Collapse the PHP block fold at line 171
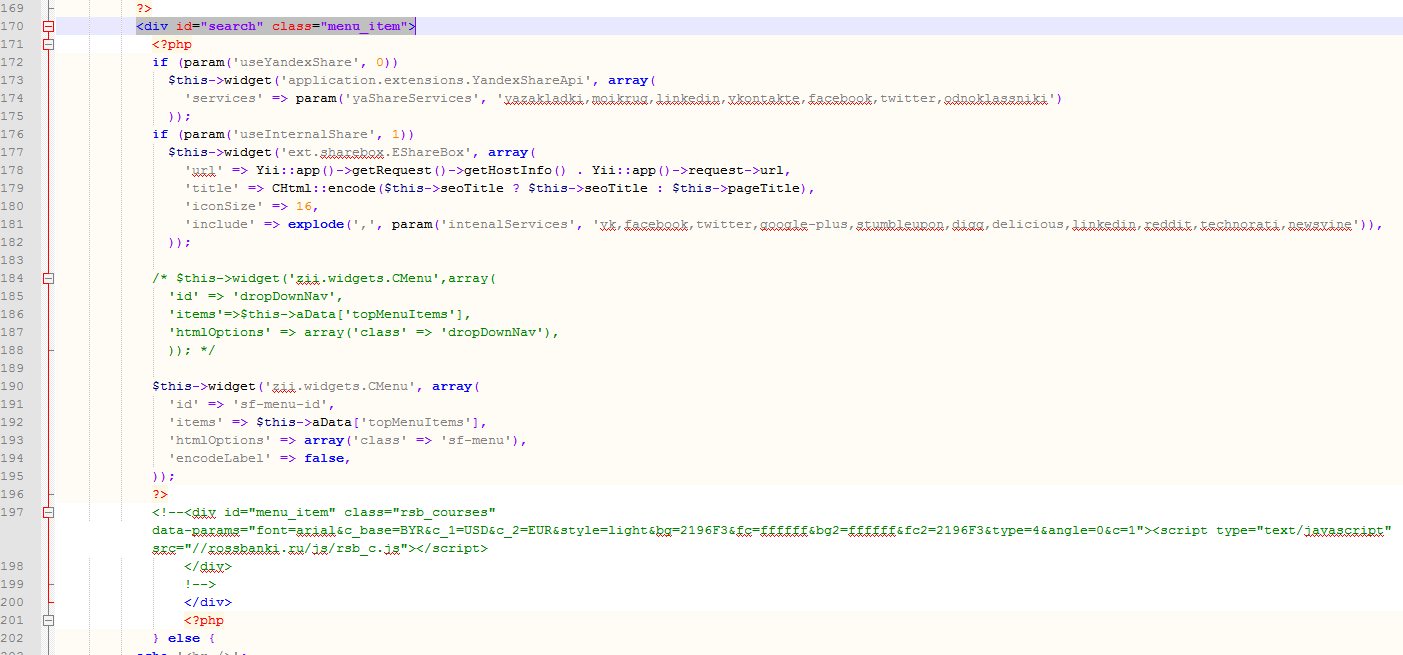1403x655 pixels. coord(48,44)
